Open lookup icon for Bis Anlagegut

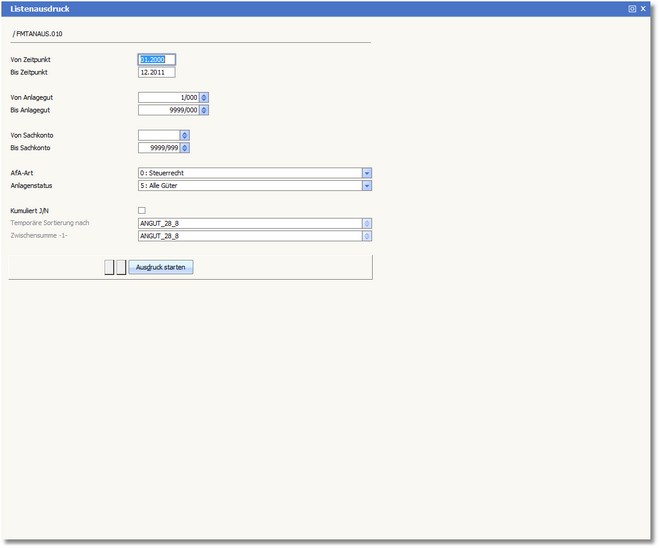coord(204,110)
